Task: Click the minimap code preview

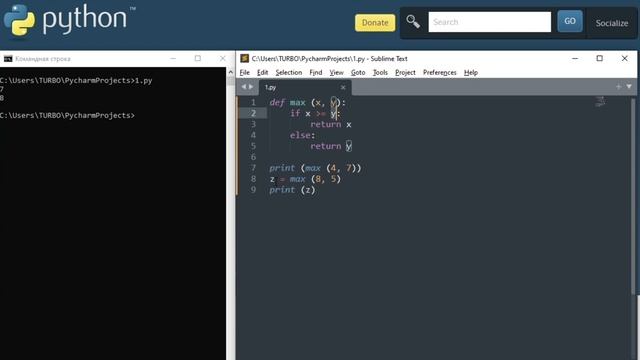Action: [600, 101]
